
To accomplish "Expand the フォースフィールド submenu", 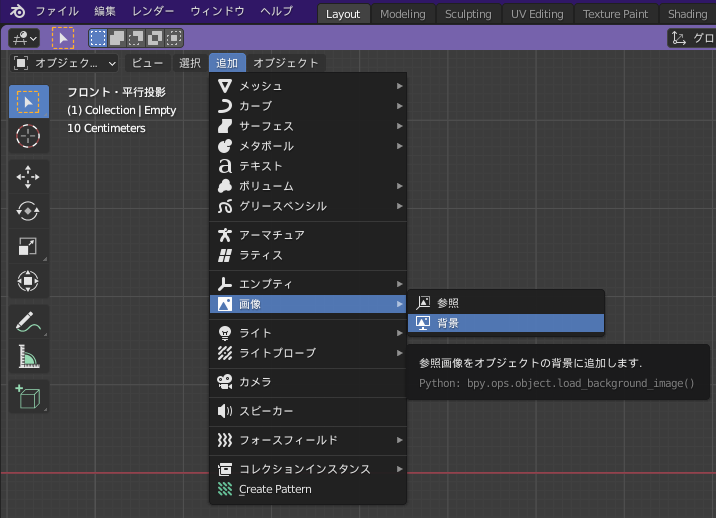I will [308, 440].
